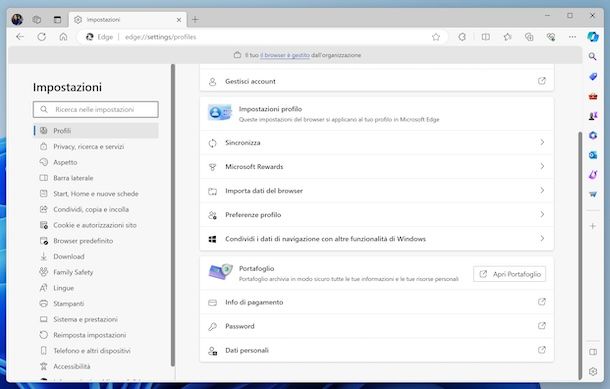The height and width of the screenshot is (389, 610).
Task: Open the sidebar Shopping tag icon
Action: [593, 76]
